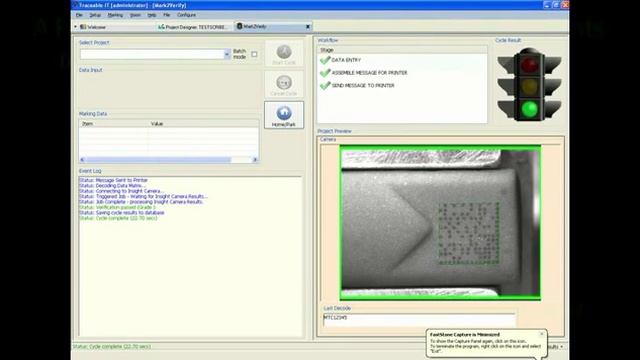This screenshot has width=640, height=360.
Task: Toggle the Batch mode checkbox
Action: [254, 54]
